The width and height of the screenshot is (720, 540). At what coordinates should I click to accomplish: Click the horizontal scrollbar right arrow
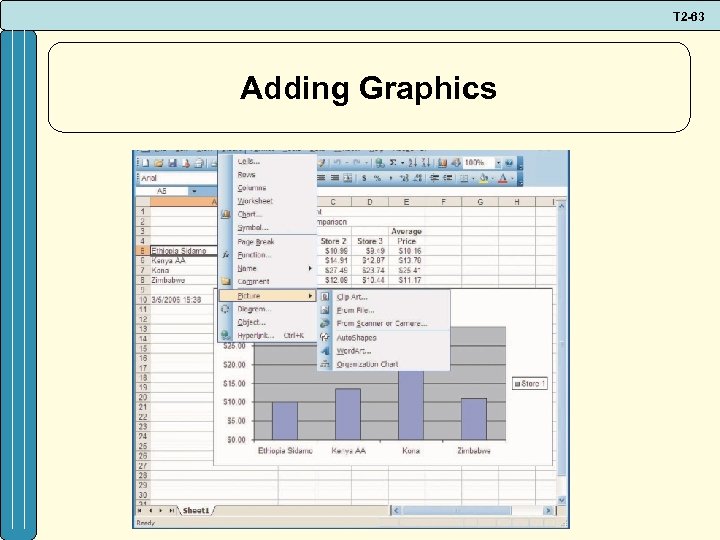[548, 510]
